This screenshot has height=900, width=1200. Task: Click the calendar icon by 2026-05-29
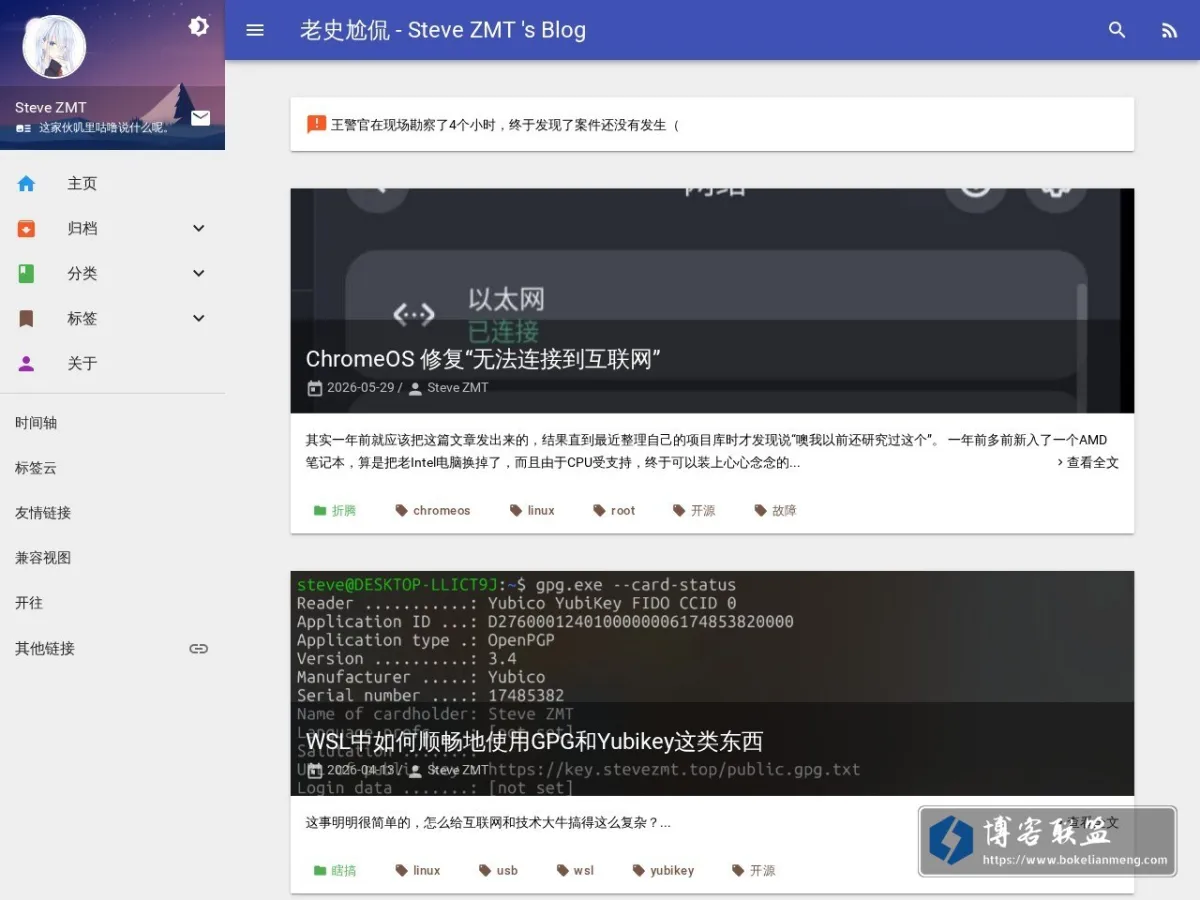(x=314, y=388)
